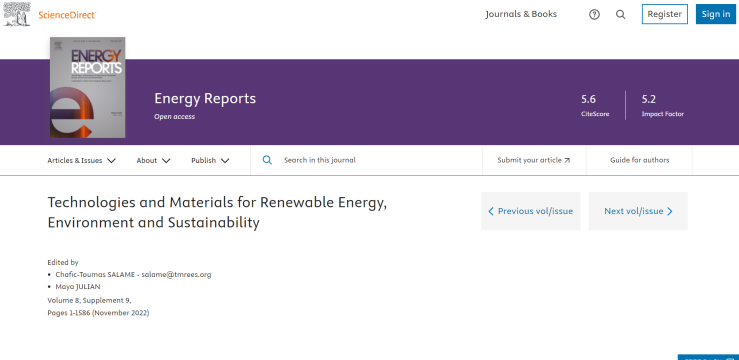The image size is (739, 360).
Task: Open the help question mark icon
Action: [x=594, y=15]
